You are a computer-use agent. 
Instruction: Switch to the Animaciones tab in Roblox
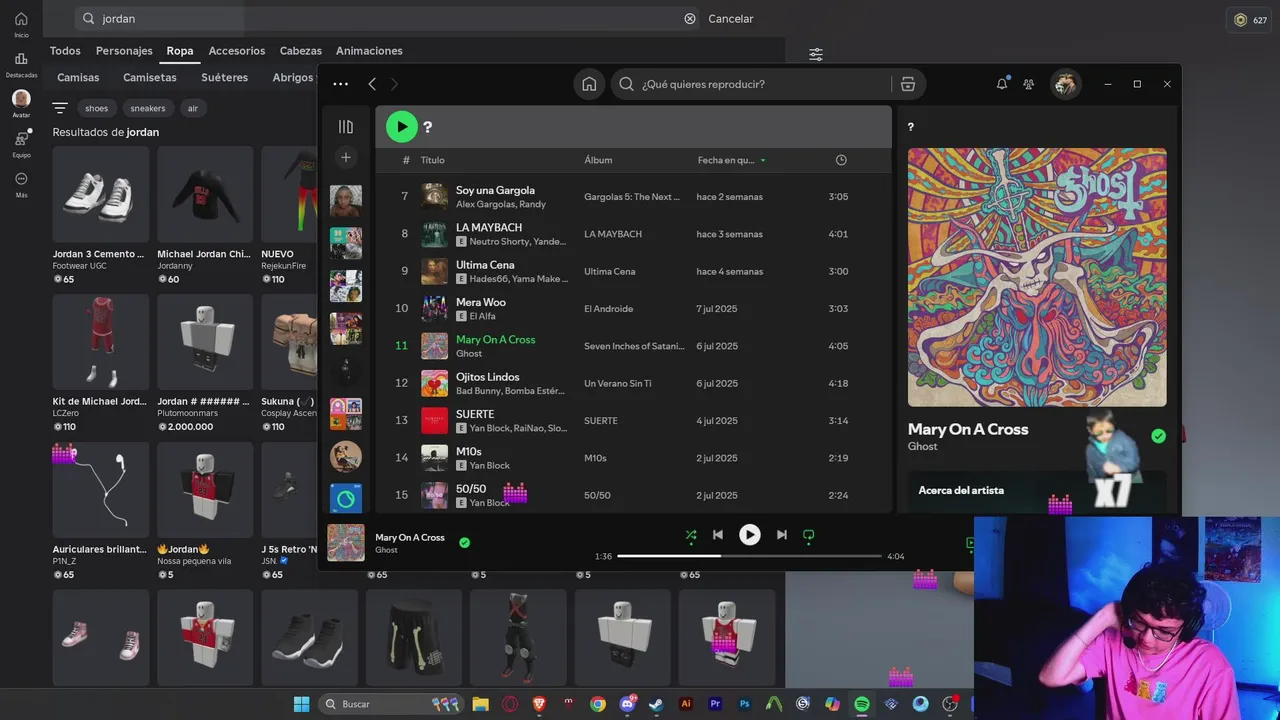(x=369, y=51)
